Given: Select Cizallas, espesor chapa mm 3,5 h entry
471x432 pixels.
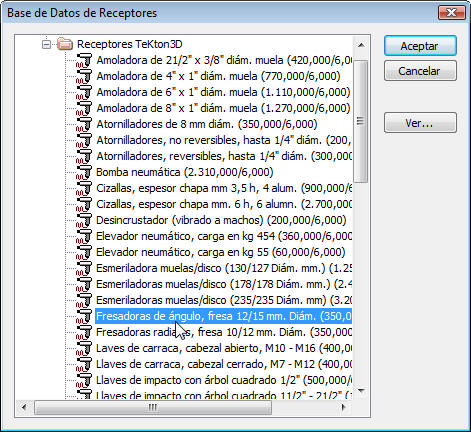Looking at the screenshot, I should coord(224,188).
